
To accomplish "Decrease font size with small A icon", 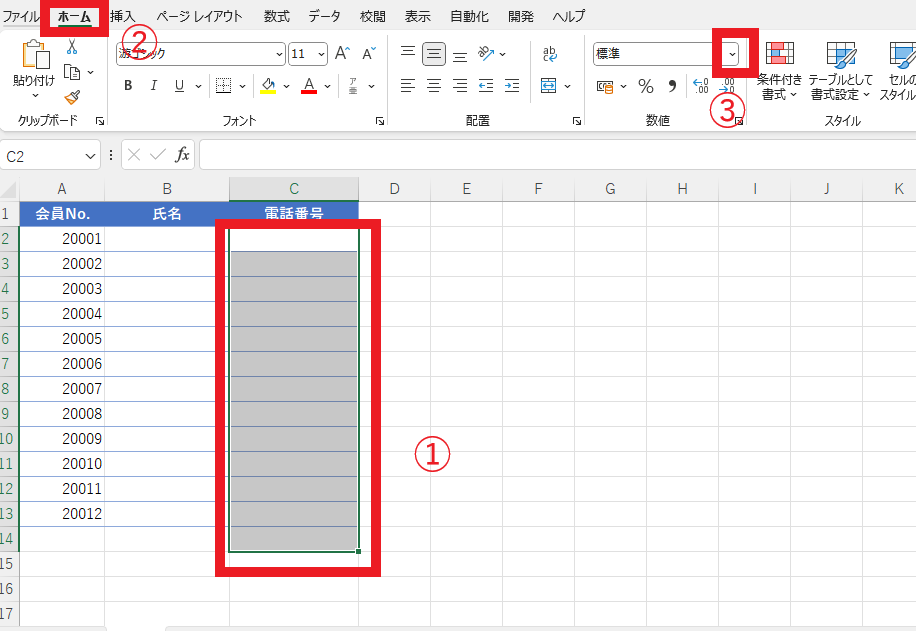I will pyautogui.click(x=369, y=54).
